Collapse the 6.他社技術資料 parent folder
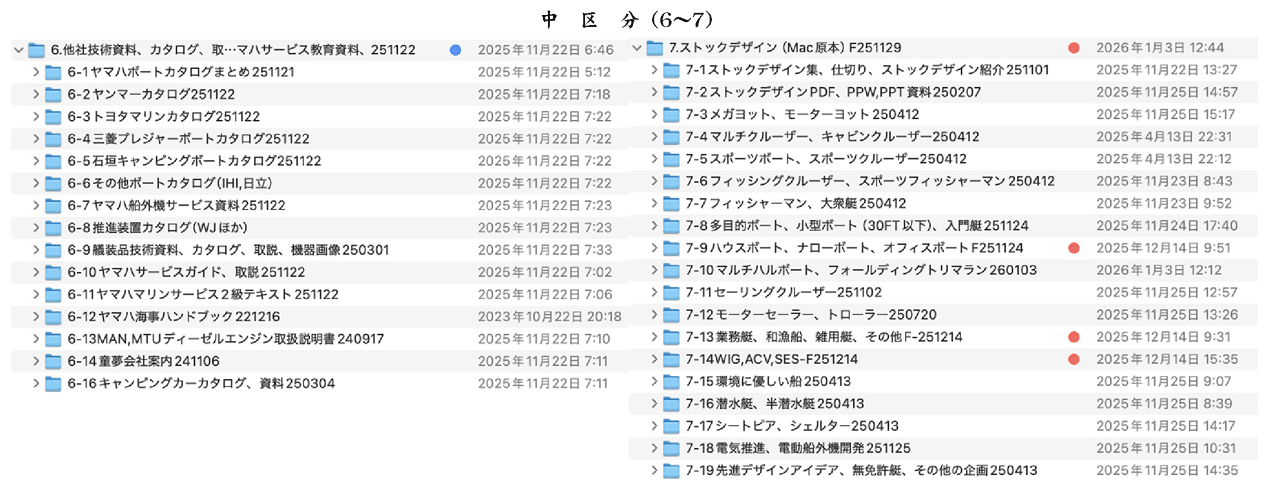The width and height of the screenshot is (1270, 500). pos(19,50)
